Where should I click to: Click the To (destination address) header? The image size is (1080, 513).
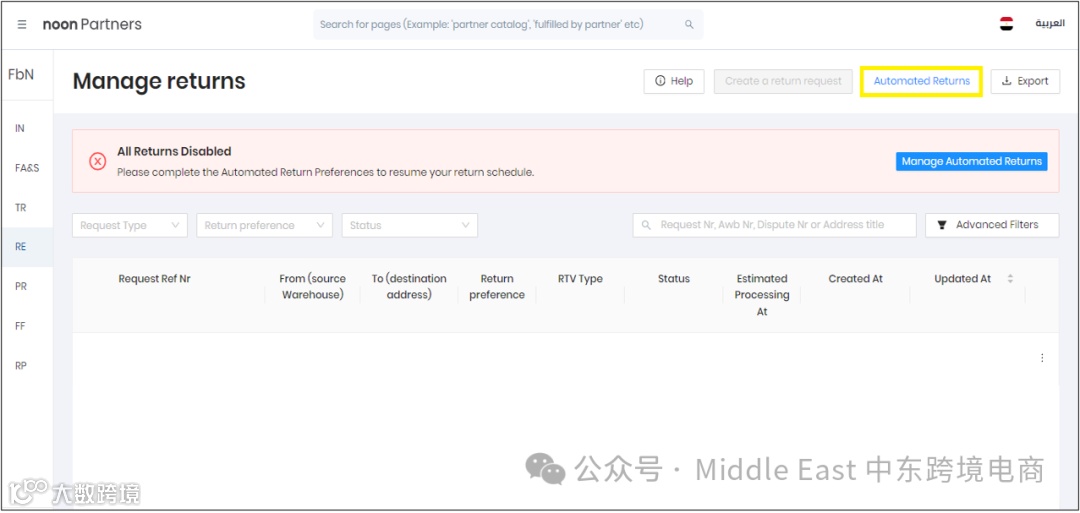pyautogui.click(x=409, y=287)
